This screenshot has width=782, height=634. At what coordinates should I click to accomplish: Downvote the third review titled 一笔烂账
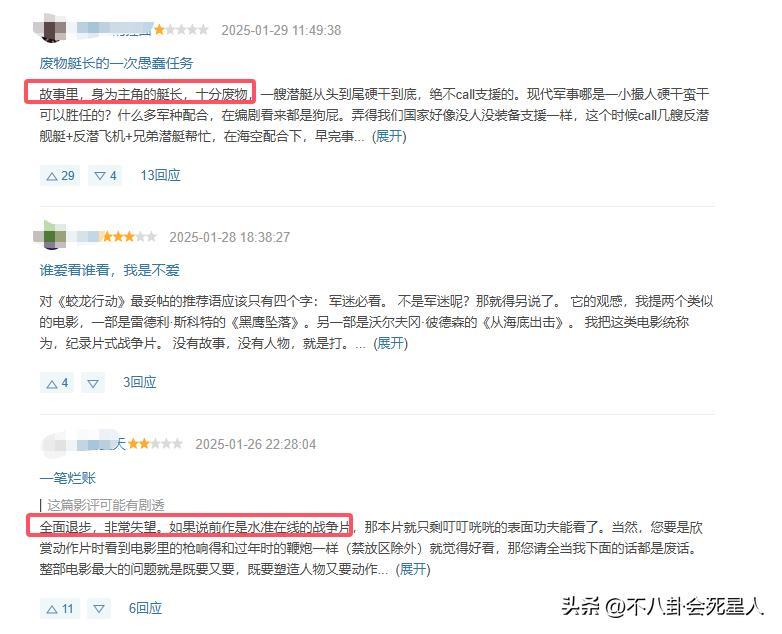(99, 609)
